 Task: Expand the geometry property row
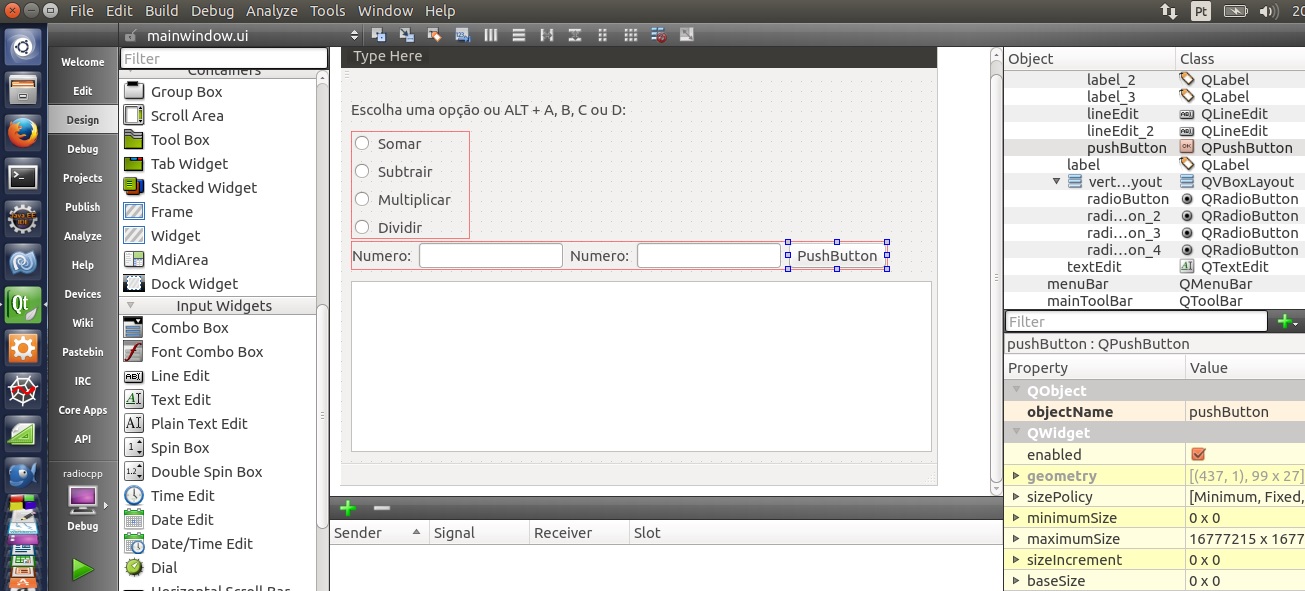pos(1016,476)
